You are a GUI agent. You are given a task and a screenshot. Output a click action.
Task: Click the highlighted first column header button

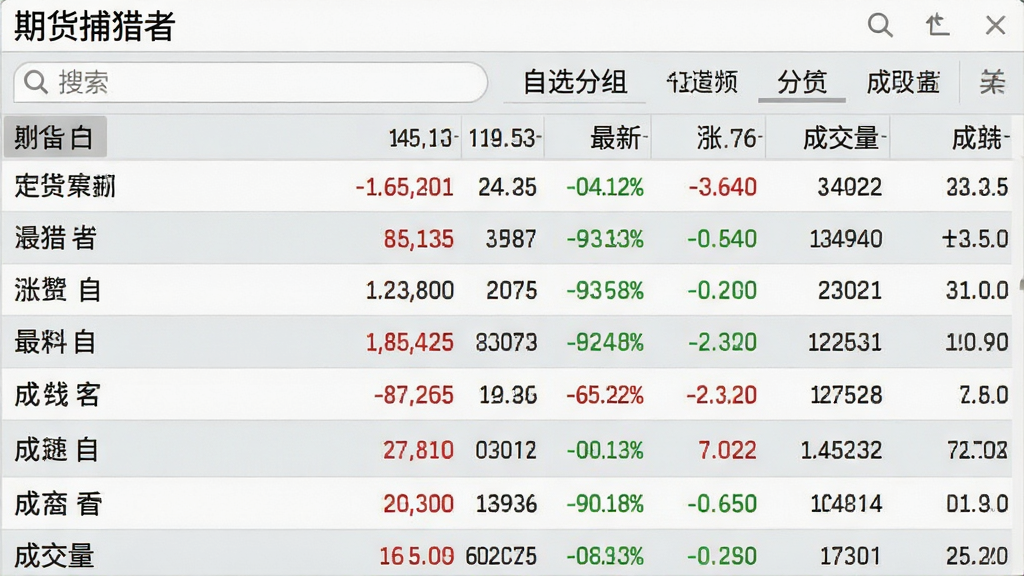(x=55, y=137)
